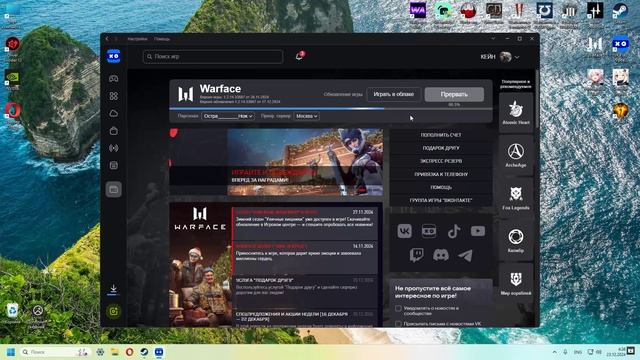640x360 pixels.
Task: Open ПОМОЩЬ link in right panel
Action: [x=441, y=187]
